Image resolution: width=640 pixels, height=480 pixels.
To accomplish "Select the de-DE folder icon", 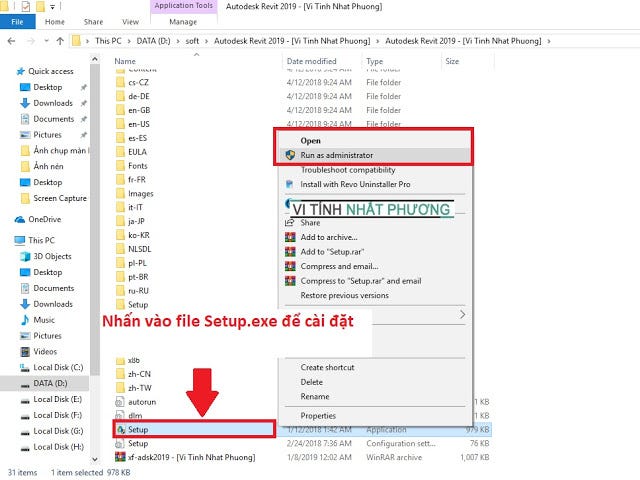I will pos(120,96).
